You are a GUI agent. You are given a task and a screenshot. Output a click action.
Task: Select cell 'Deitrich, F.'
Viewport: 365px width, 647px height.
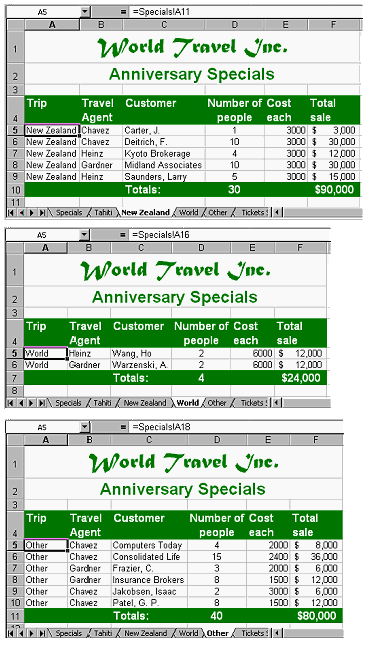pyautogui.click(x=164, y=142)
